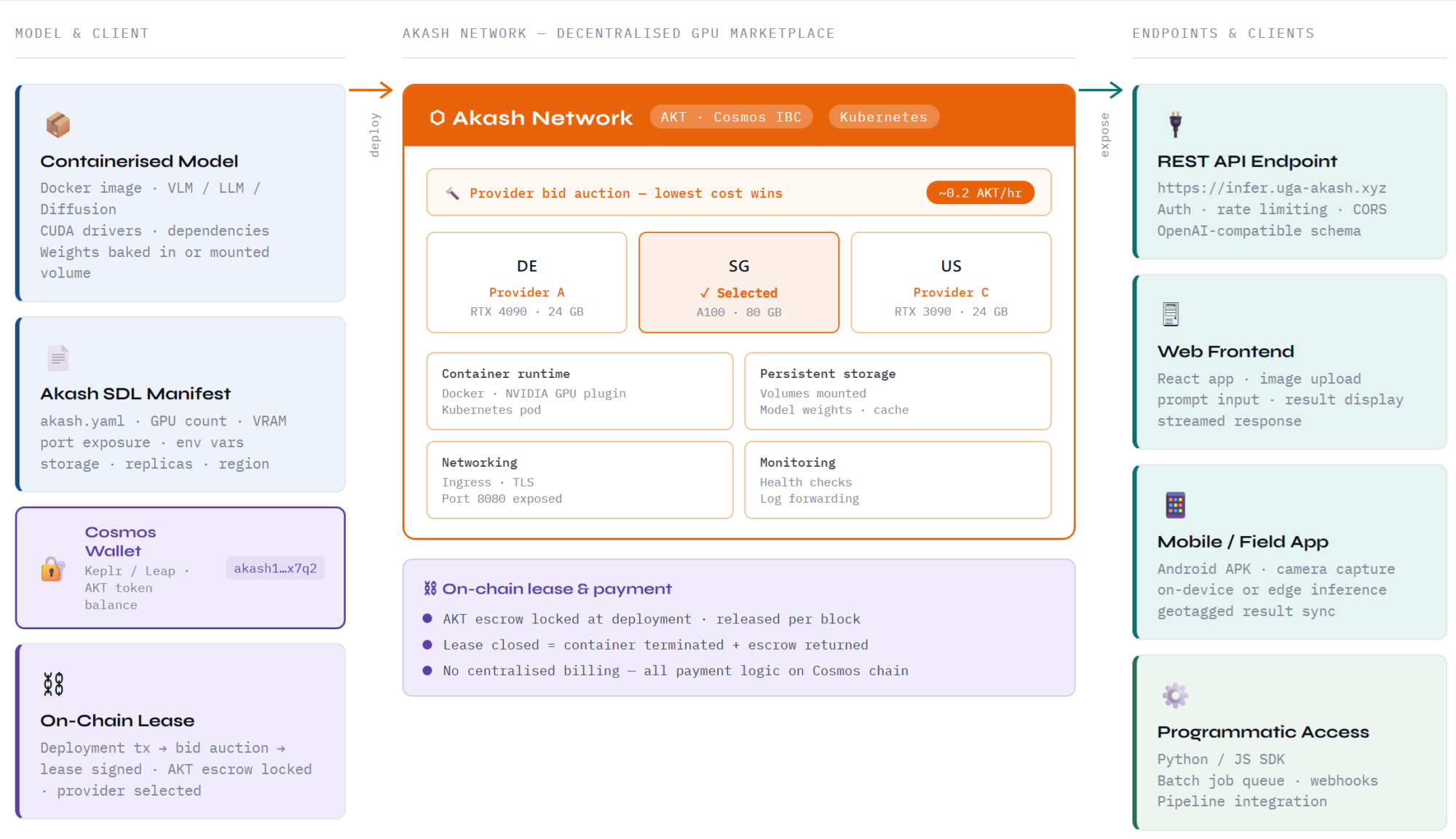
Task: Select the SG provider card marked Selected
Action: [x=738, y=283]
